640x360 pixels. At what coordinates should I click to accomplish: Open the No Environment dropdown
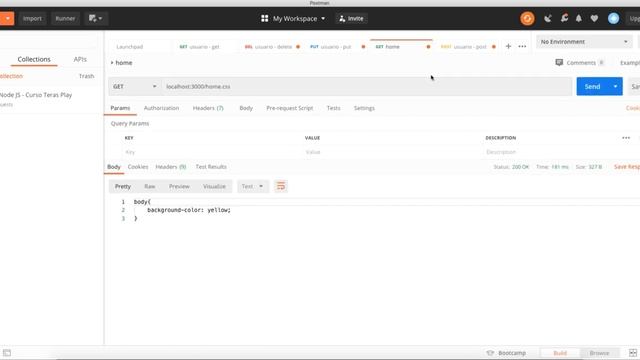[x=584, y=42]
